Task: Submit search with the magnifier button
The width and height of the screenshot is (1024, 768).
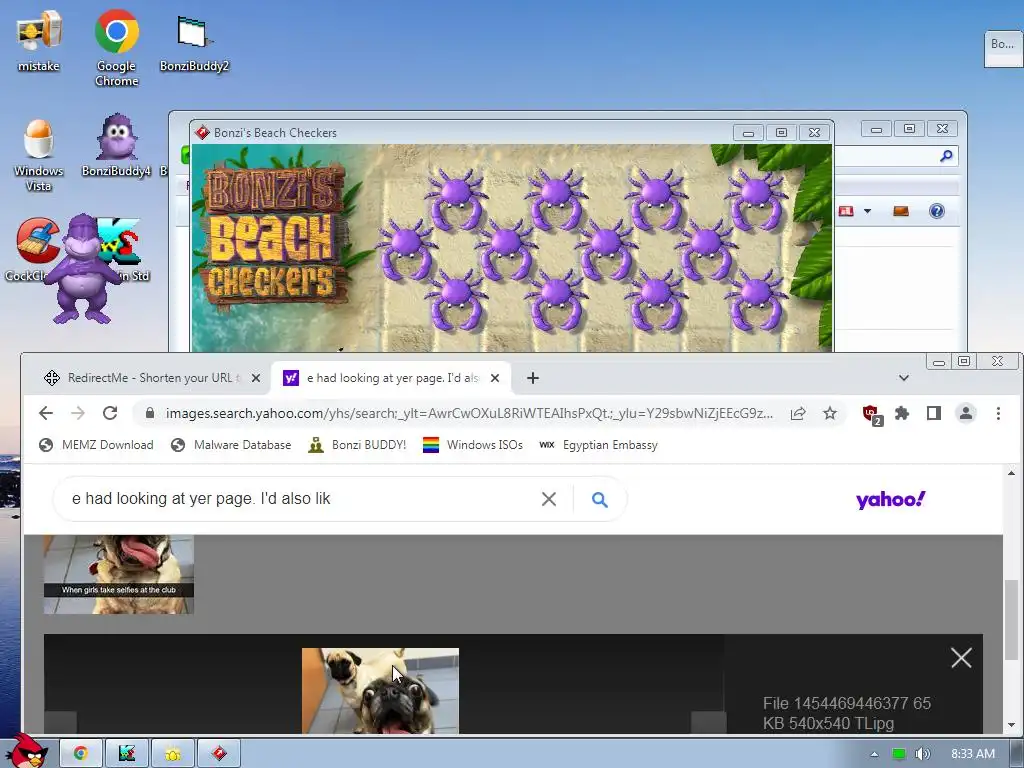Action: pyautogui.click(x=600, y=500)
